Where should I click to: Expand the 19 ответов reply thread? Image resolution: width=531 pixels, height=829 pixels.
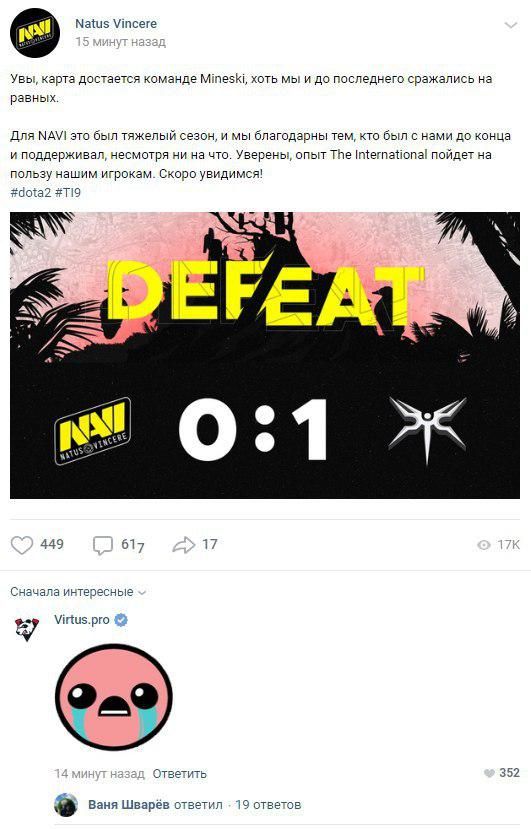point(268,805)
